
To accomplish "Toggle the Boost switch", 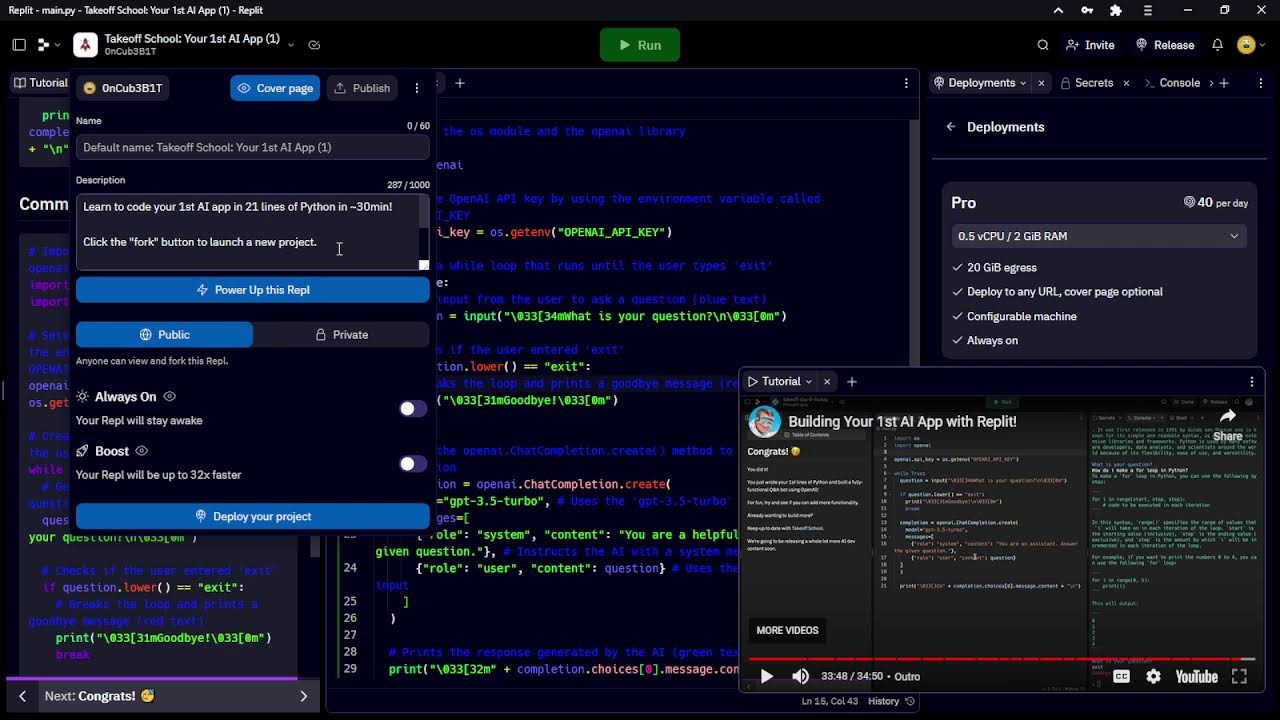I will point(413,463).
